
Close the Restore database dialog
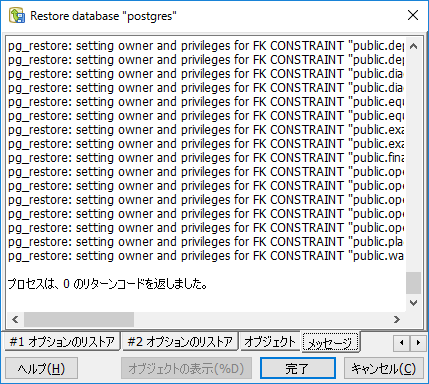[413, 15]
